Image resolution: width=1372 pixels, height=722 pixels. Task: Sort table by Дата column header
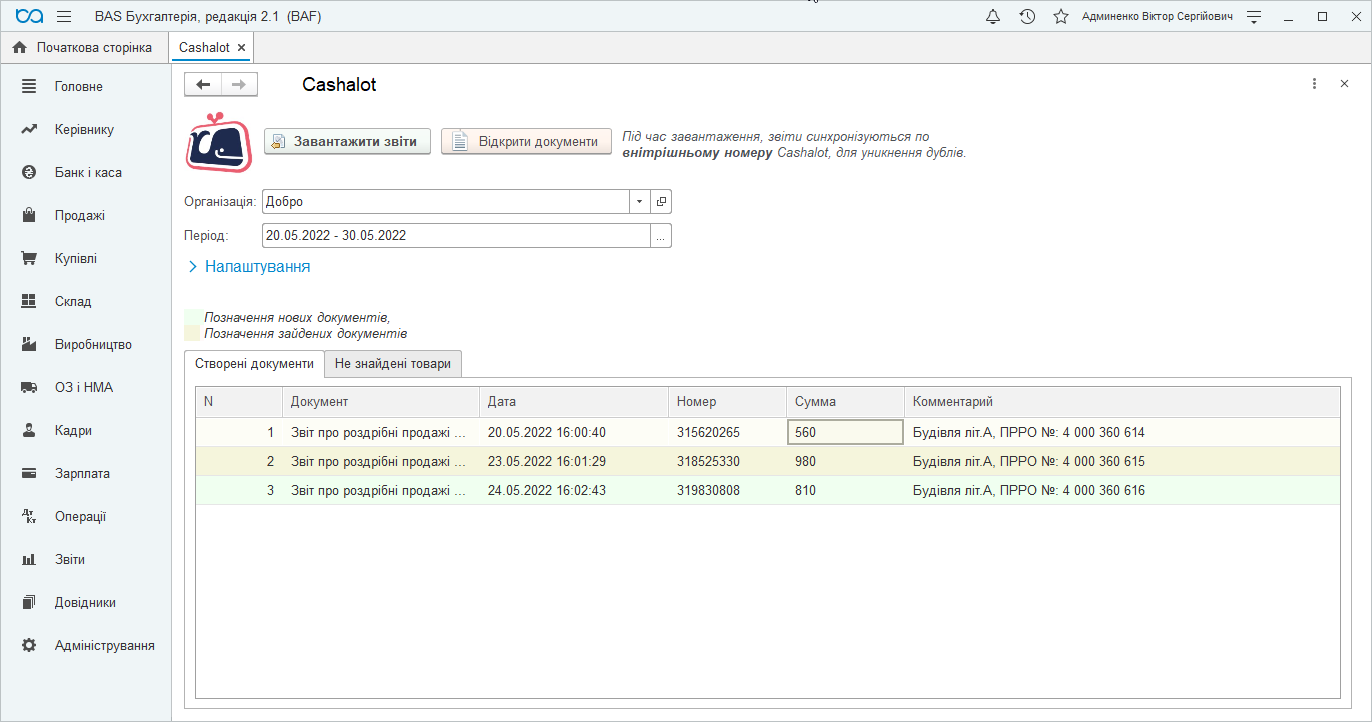(x=573, y=402)
